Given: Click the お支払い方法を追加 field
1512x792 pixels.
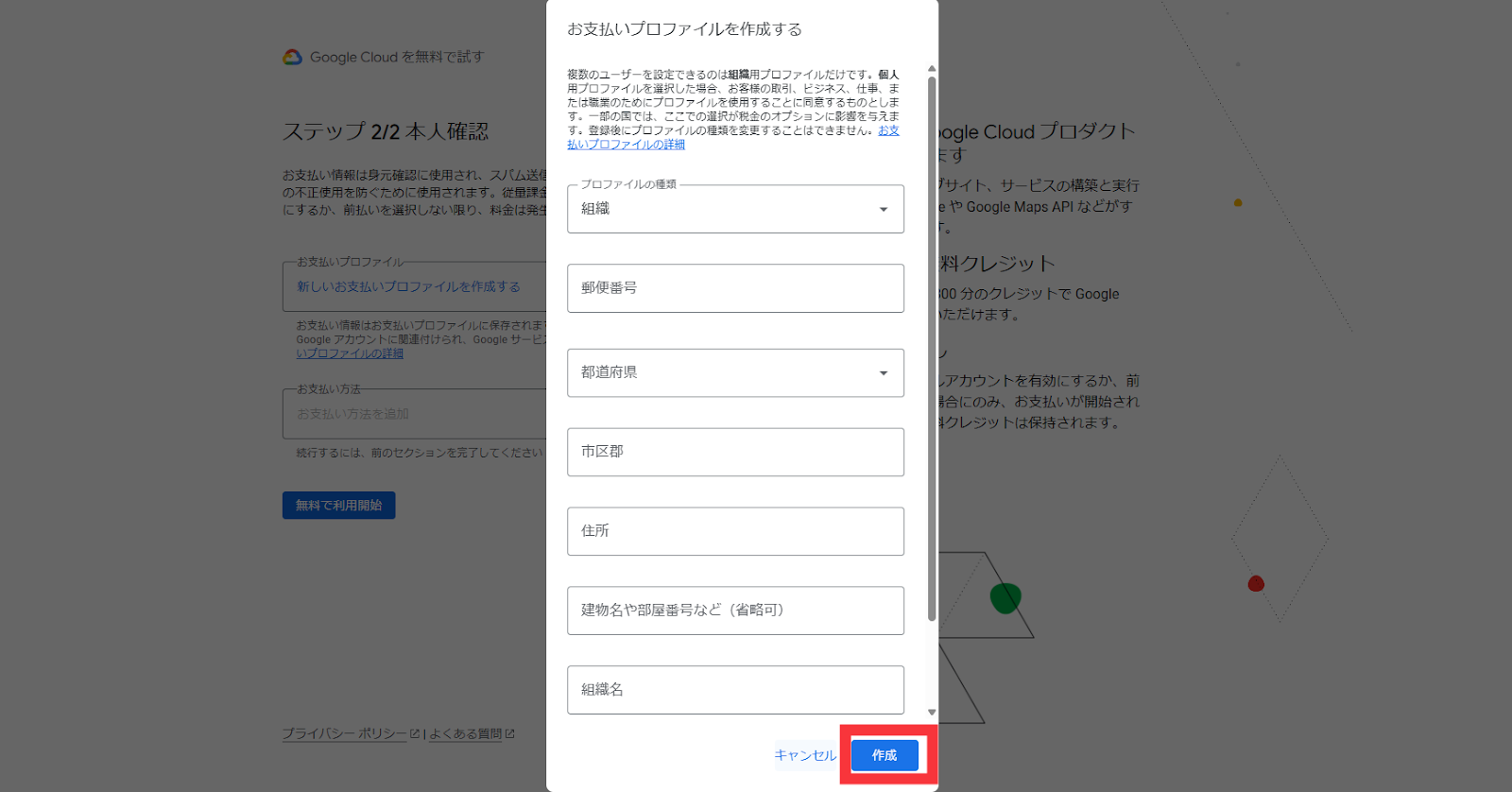Looking at the screenshot, I should (415, 414).
